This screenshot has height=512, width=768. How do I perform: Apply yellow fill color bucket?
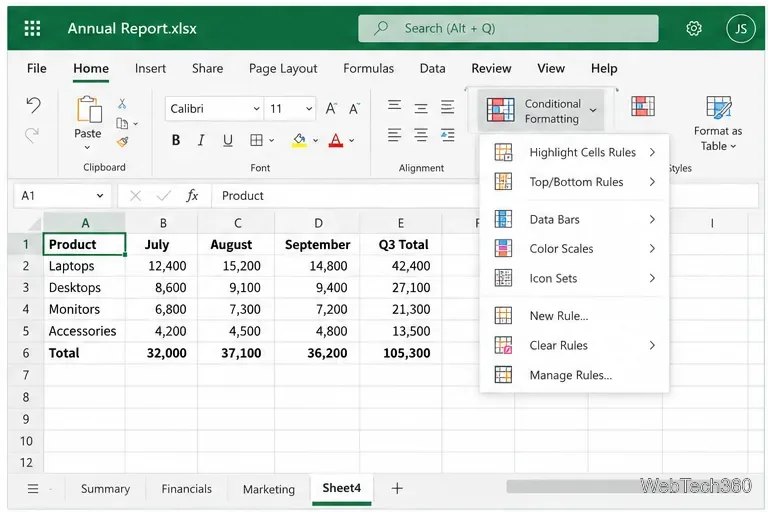(x=299, y=141)
